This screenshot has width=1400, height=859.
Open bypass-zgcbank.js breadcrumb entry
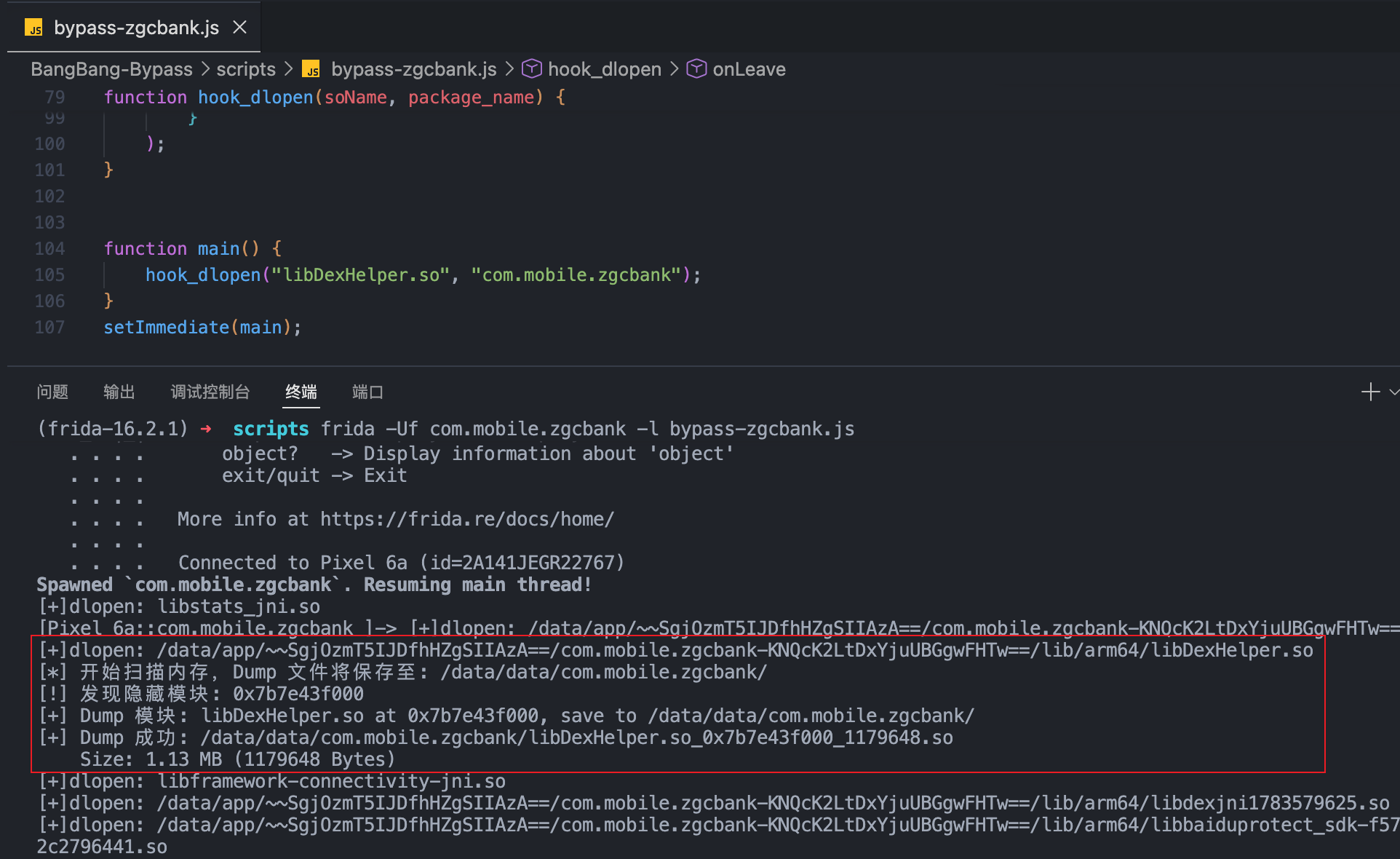(413, 69)
